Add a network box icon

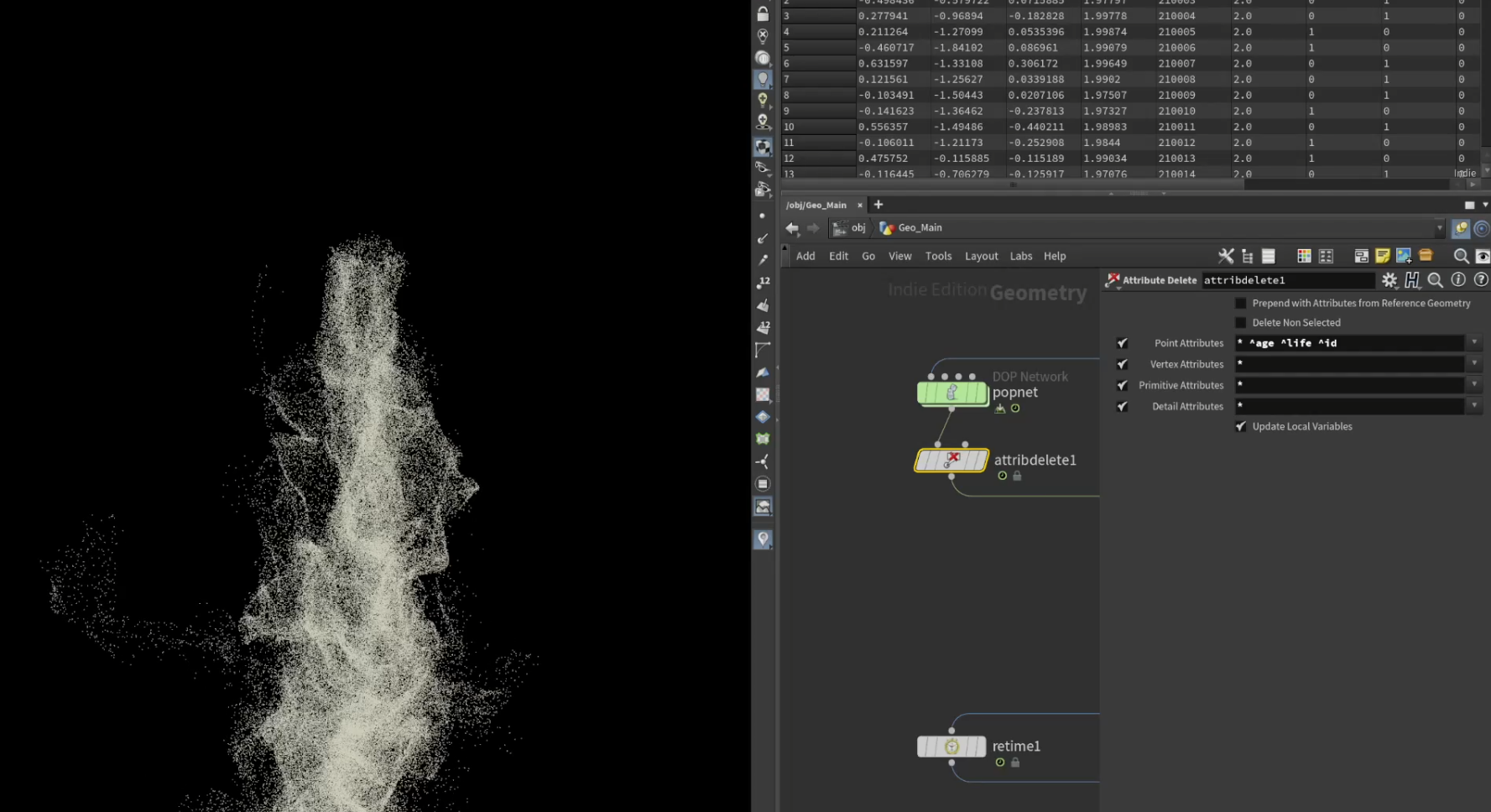(x=1361, y=256)
